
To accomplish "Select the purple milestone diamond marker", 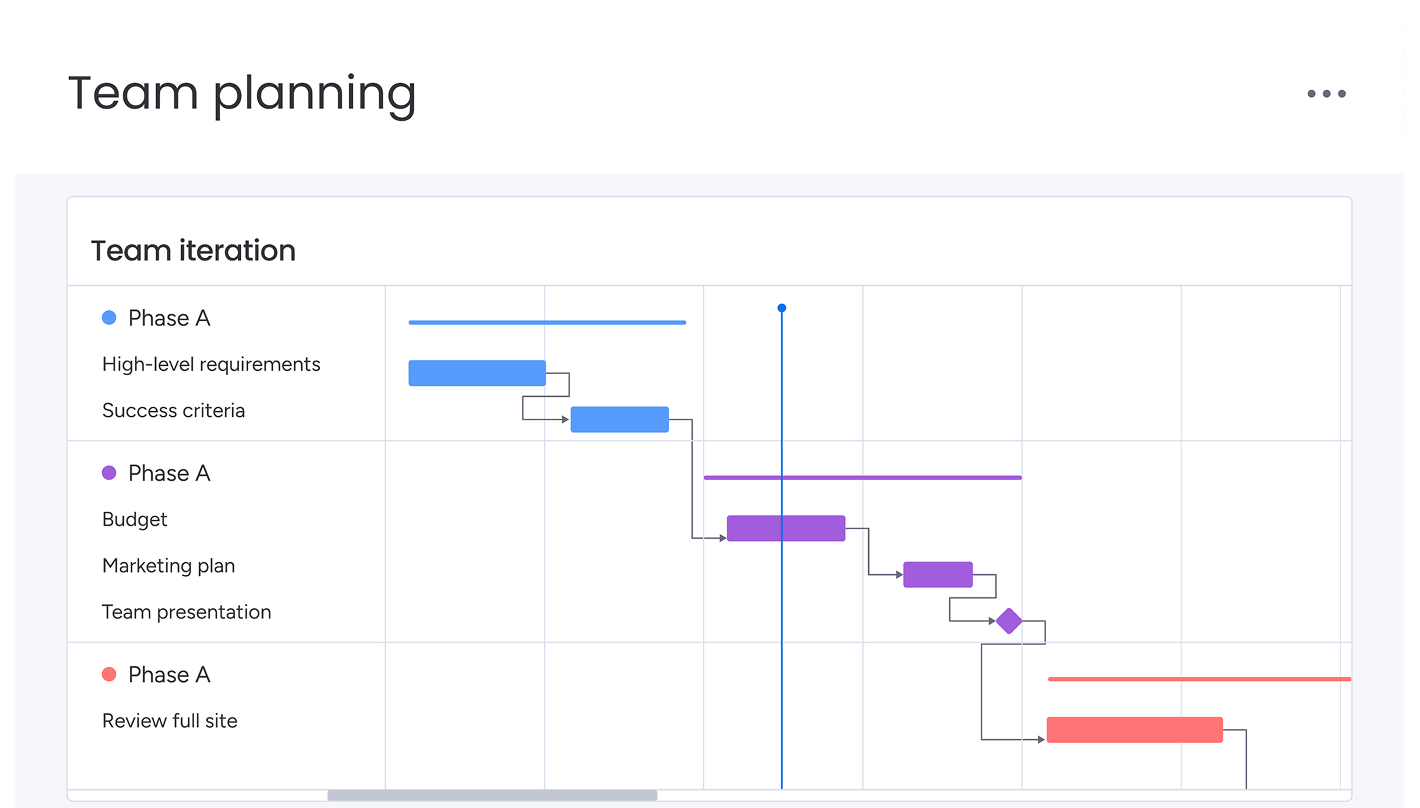I will pyautogui.click(x=1009, y=621).
